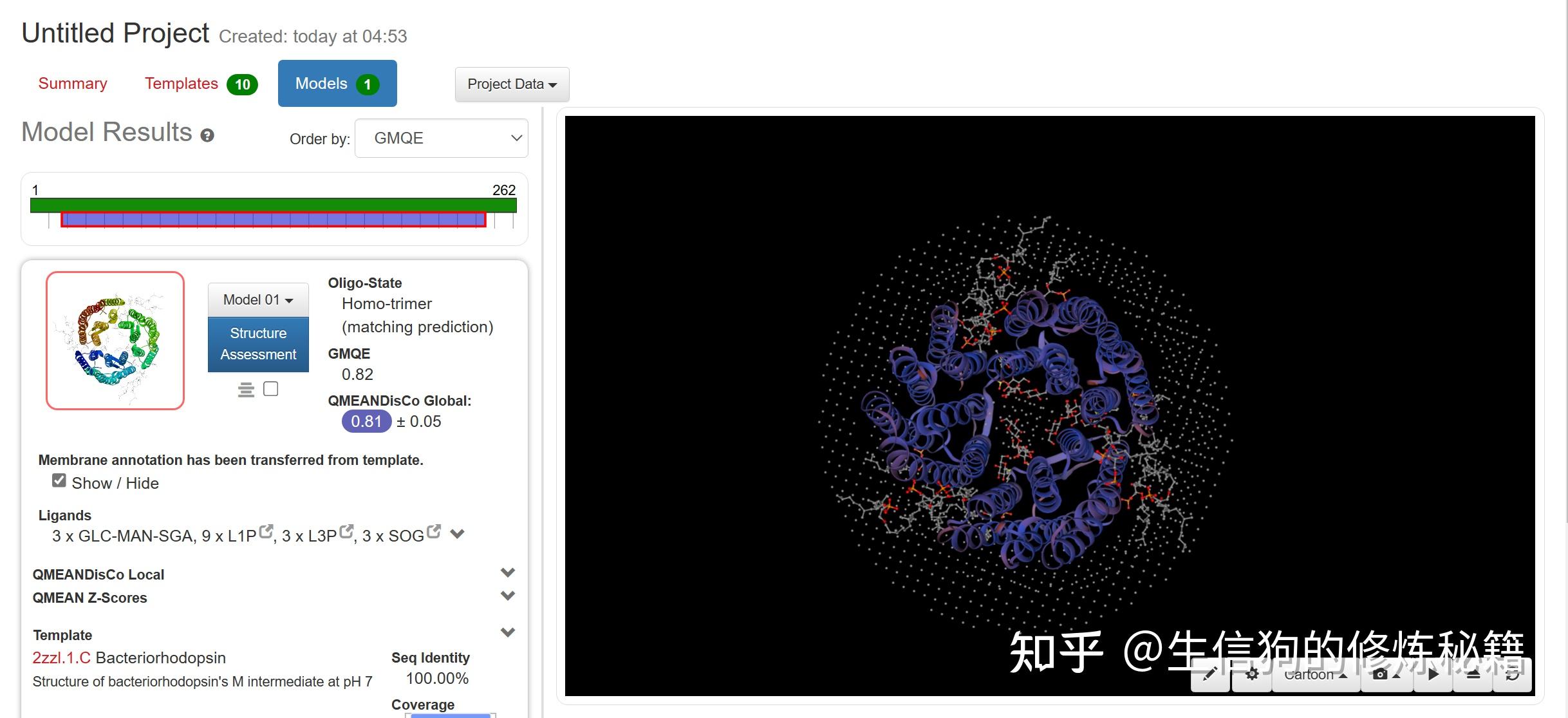Open L3P ligand external link icon
This screenshot has height=718, width=1568.
[x=346, y=532]
